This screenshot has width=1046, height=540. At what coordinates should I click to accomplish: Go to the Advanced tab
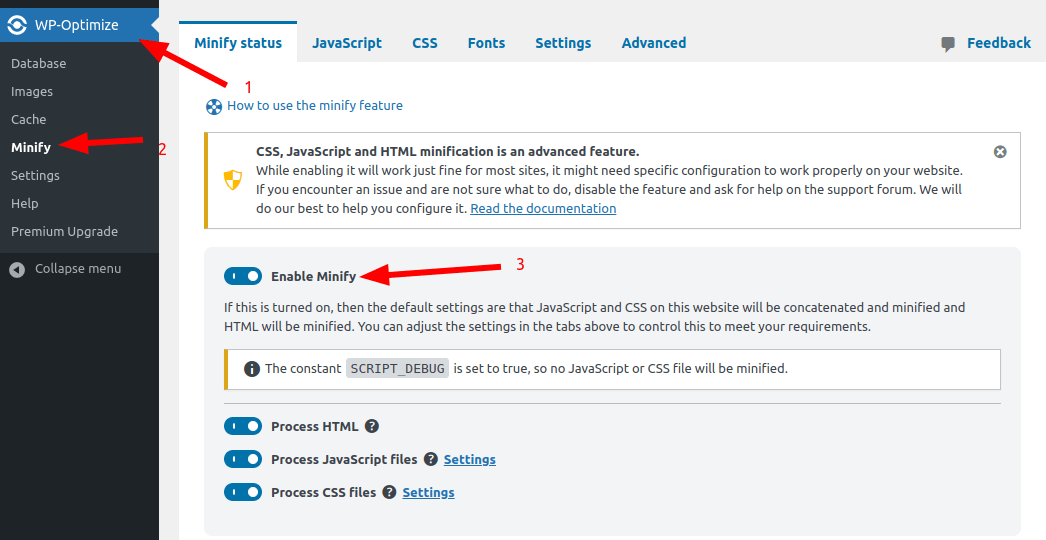tap(654, 43)
